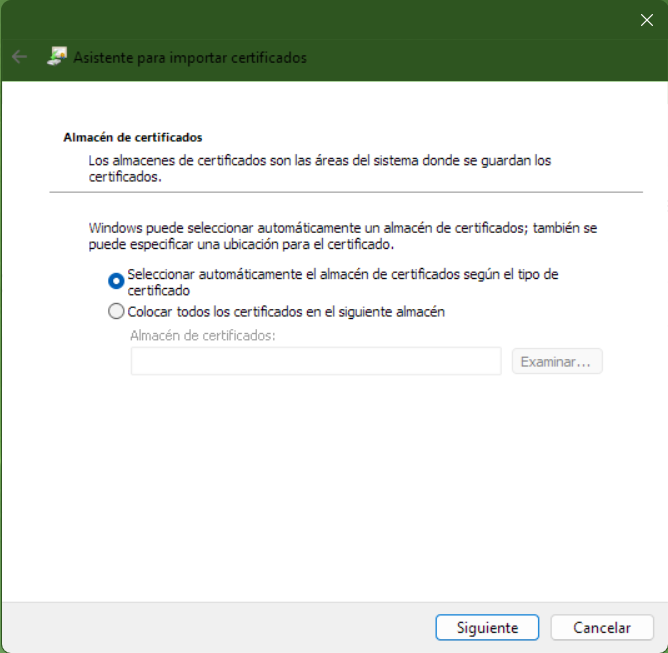This screenshot has height=653, width=668.
Task: Select the automatic certificate store radio button
Action: click(116, 281)
